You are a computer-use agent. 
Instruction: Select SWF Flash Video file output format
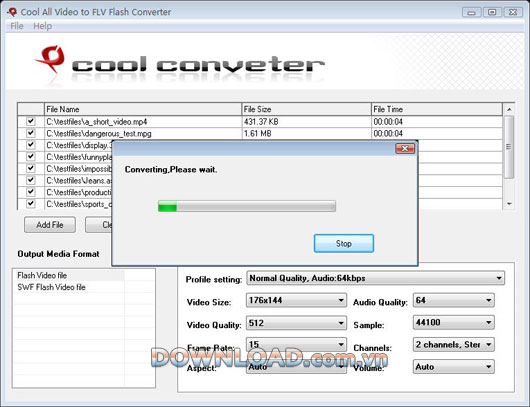pyautogui.click(x=51, y=287)
